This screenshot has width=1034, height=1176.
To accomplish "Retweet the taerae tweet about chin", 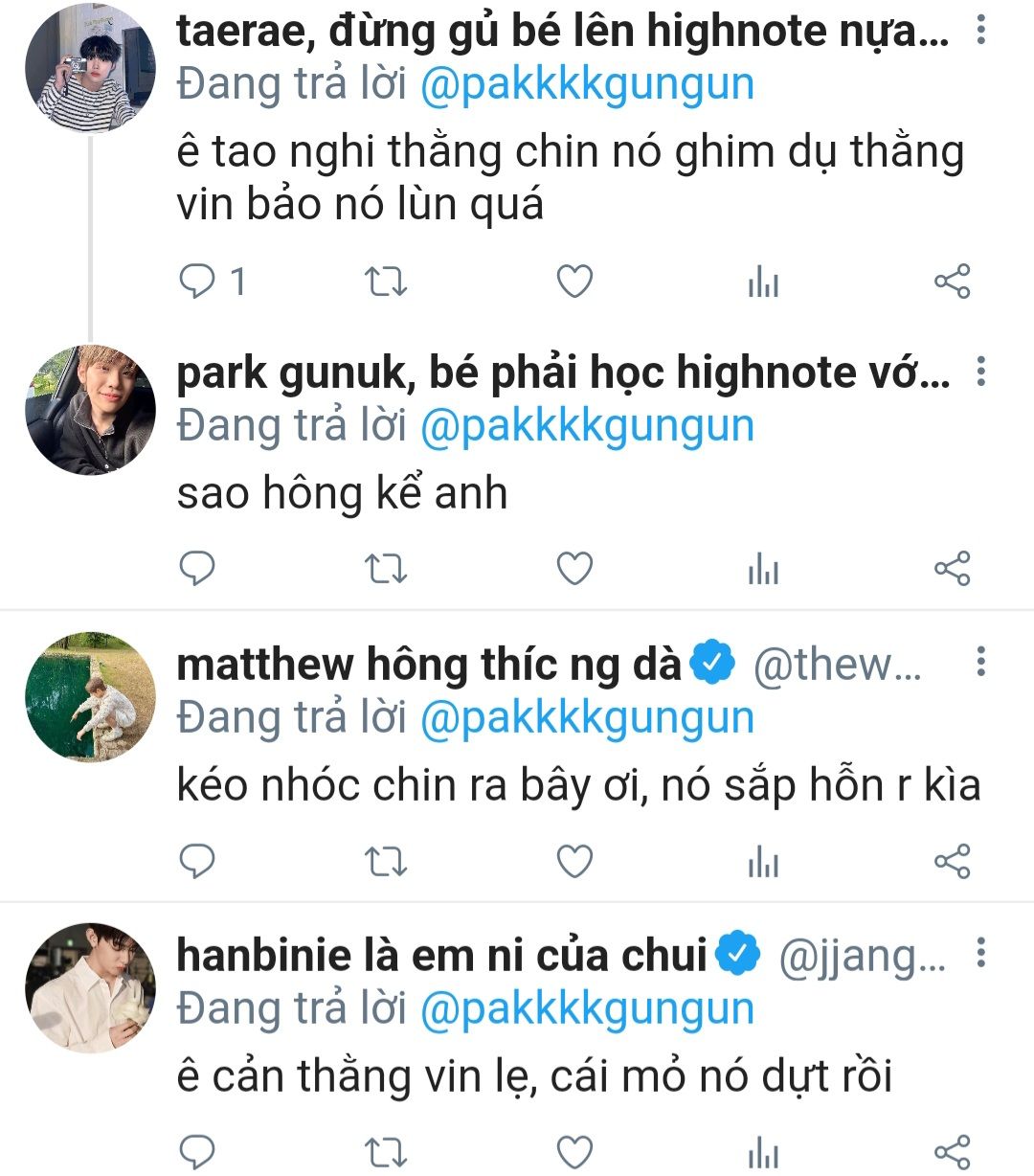I will (x=386, y=282).
